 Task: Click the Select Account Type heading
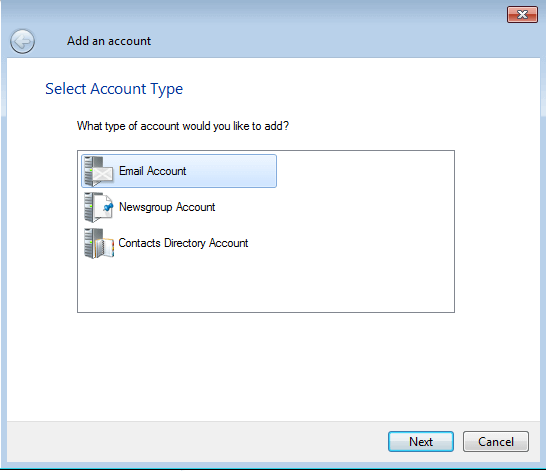114,89
